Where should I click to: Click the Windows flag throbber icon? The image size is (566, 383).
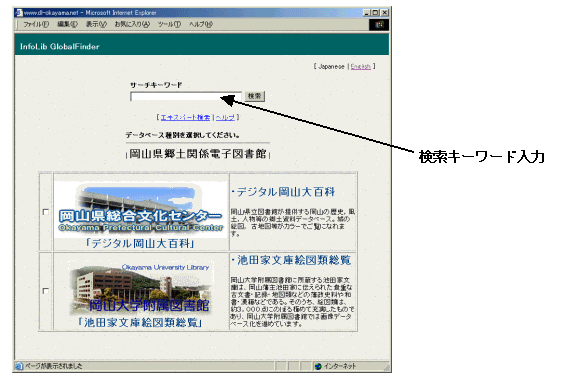coord(379,25)
